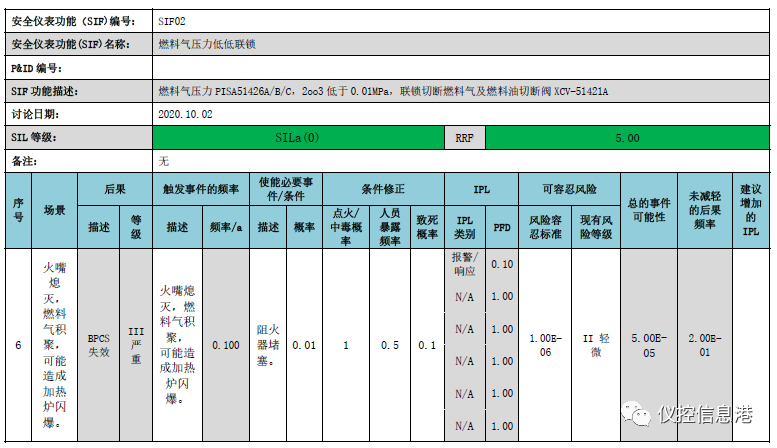Viewport: 777px width, 448px height.
Task: Click the '未减轻的后果频率' column header
Action: (705, 211)
